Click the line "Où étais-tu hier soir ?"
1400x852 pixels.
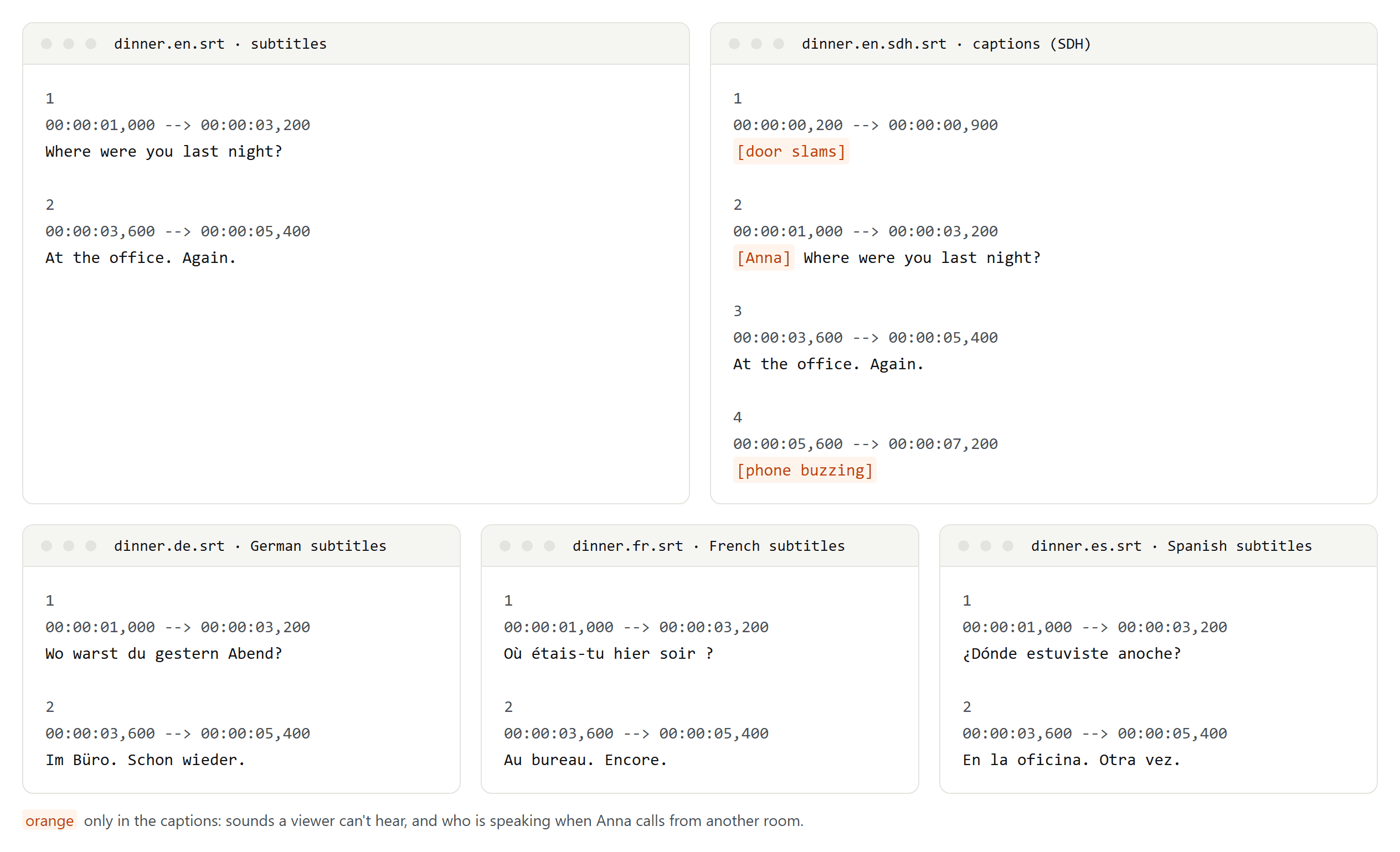coord(609,654)
